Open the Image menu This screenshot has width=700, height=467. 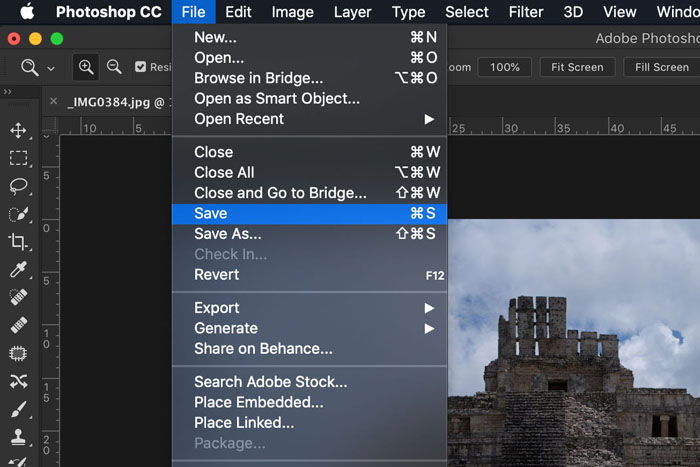click(x=292, y=12)
